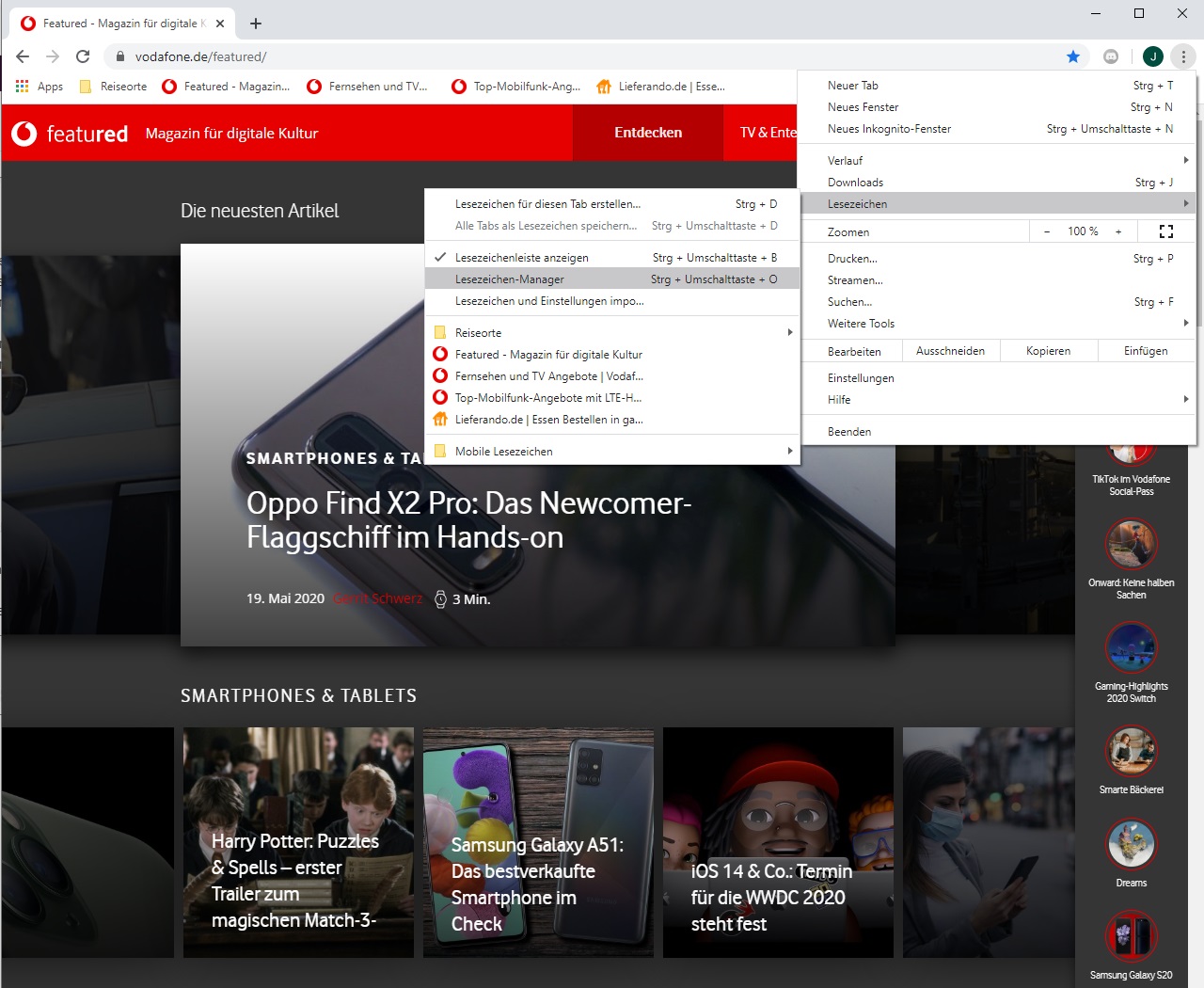Expand Reiseorte folder in Lesezeichen submenu
The image size is (1204, 988).
click(x=612, y=333)
